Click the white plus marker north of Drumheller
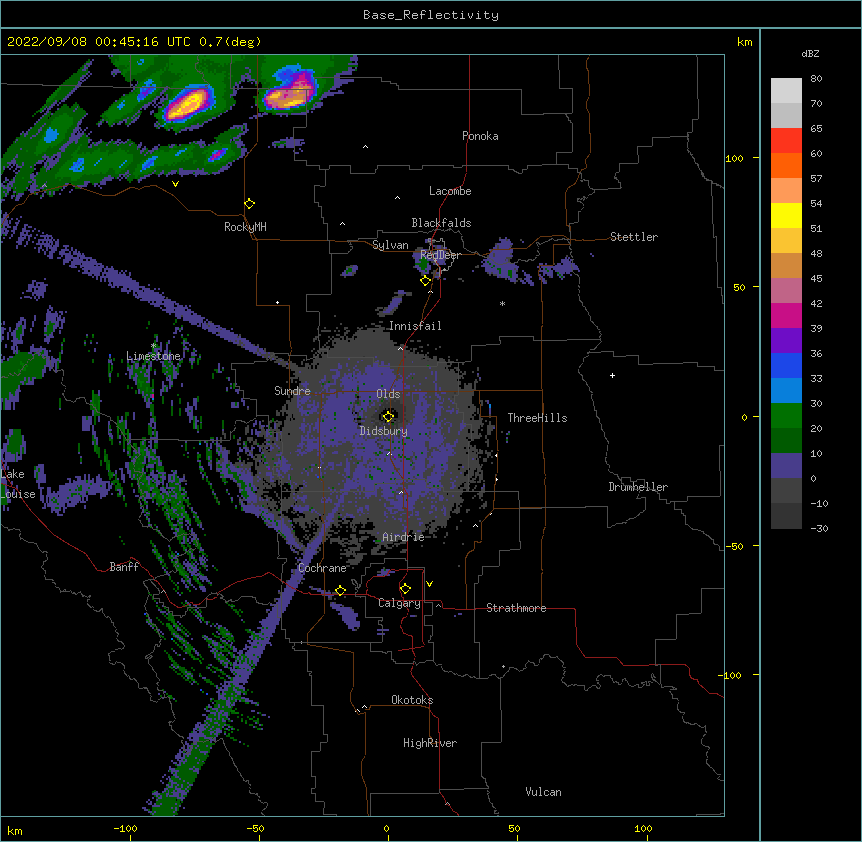The image size is (862, 842). click(612, 375)
